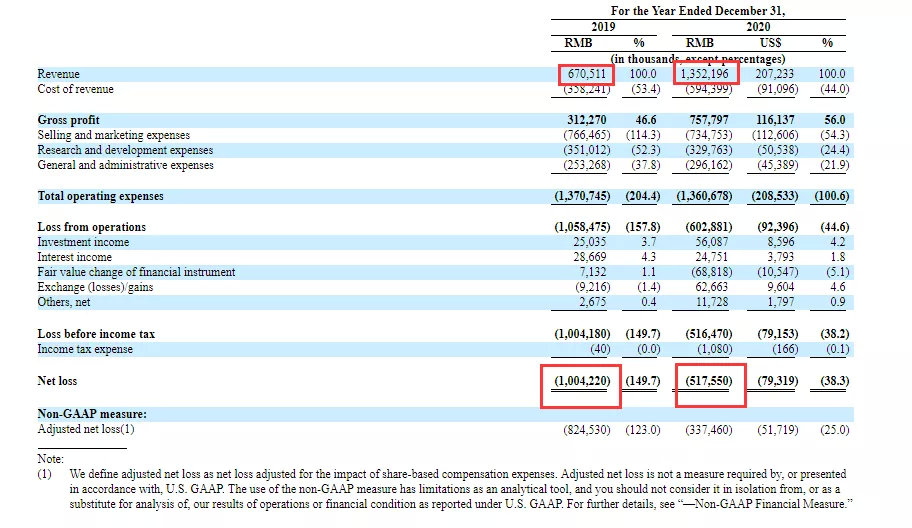Select the Total operating expenses row label
The height and width of the screenshot is (528, 912).
point(100,196)
